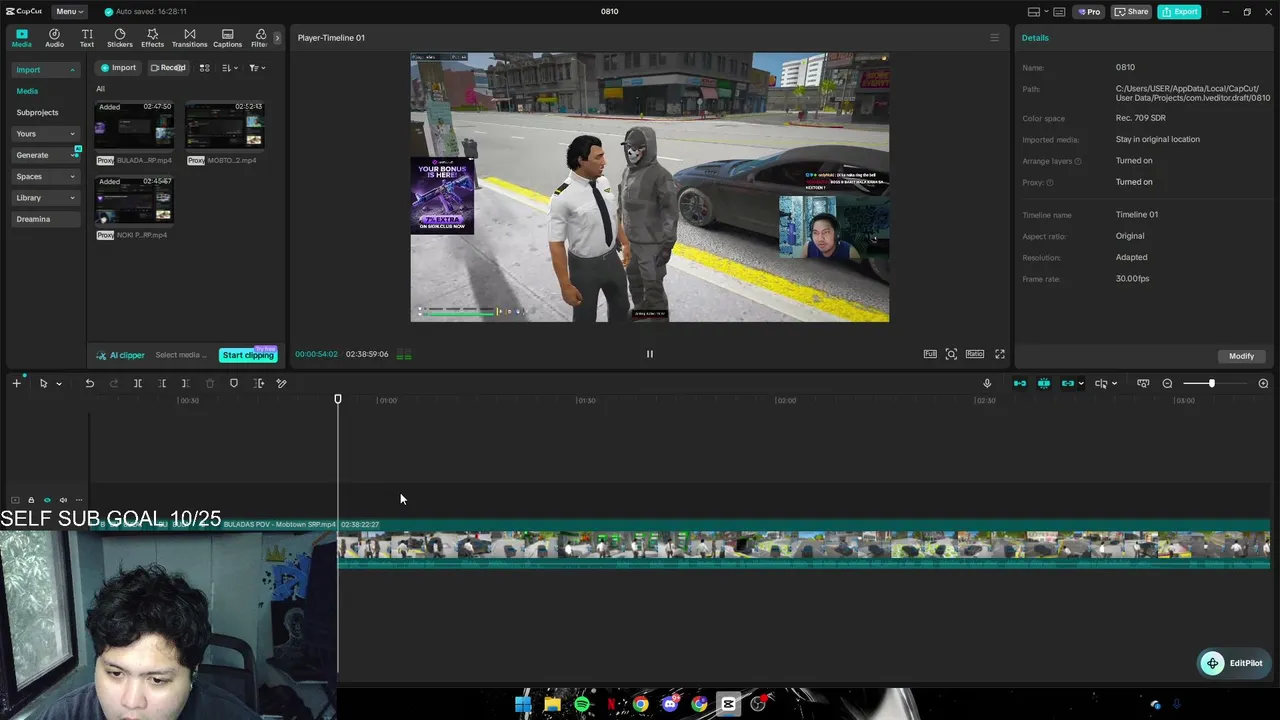This screenshot has width=1280, height=720.
Task: Open the linkage options dropdown arrow
Action: click(1081, 384)
